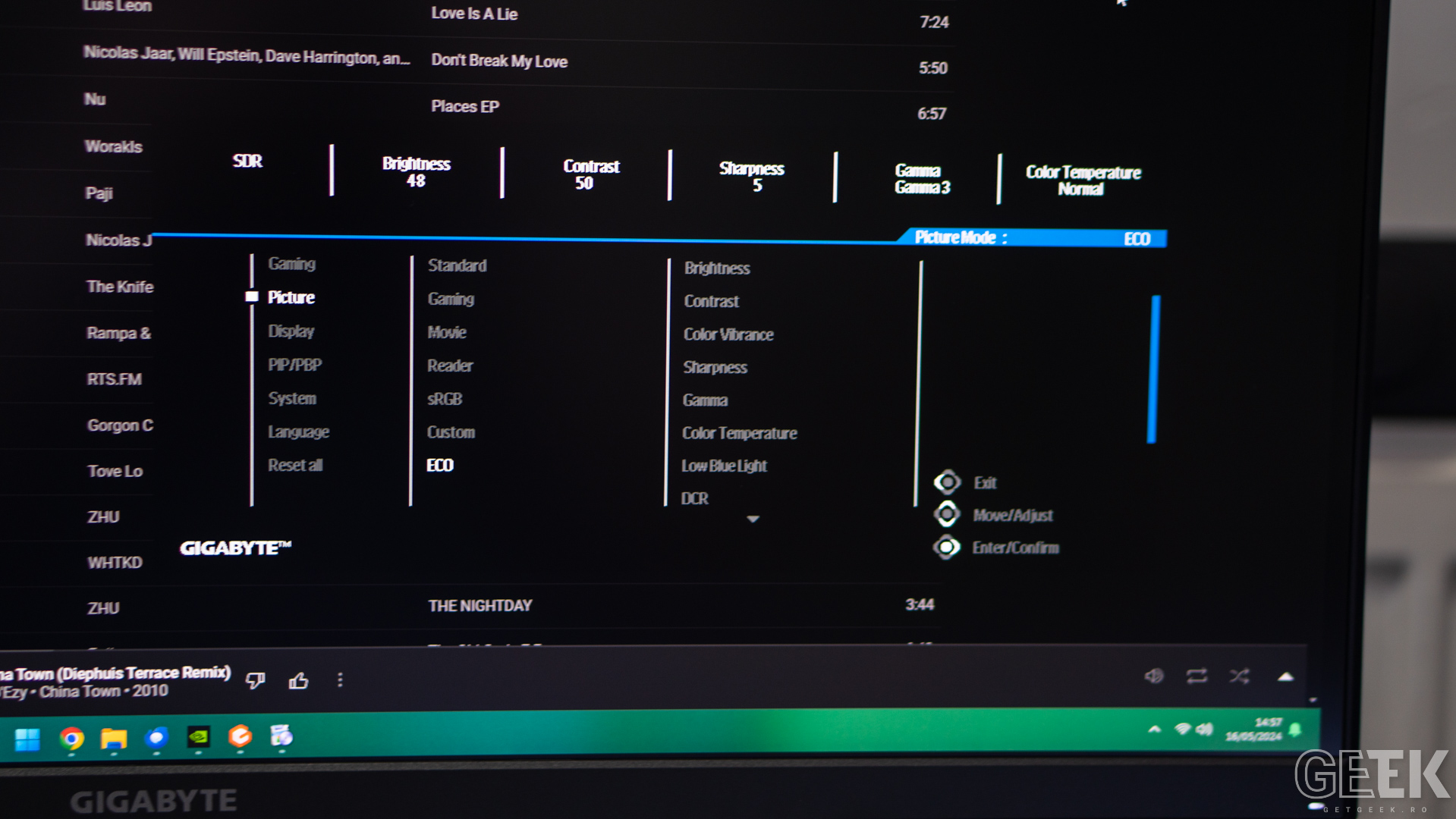Open the notification bell in the tray
This screenshot has height=819, width=1456.
click(x=1295, y=730)
